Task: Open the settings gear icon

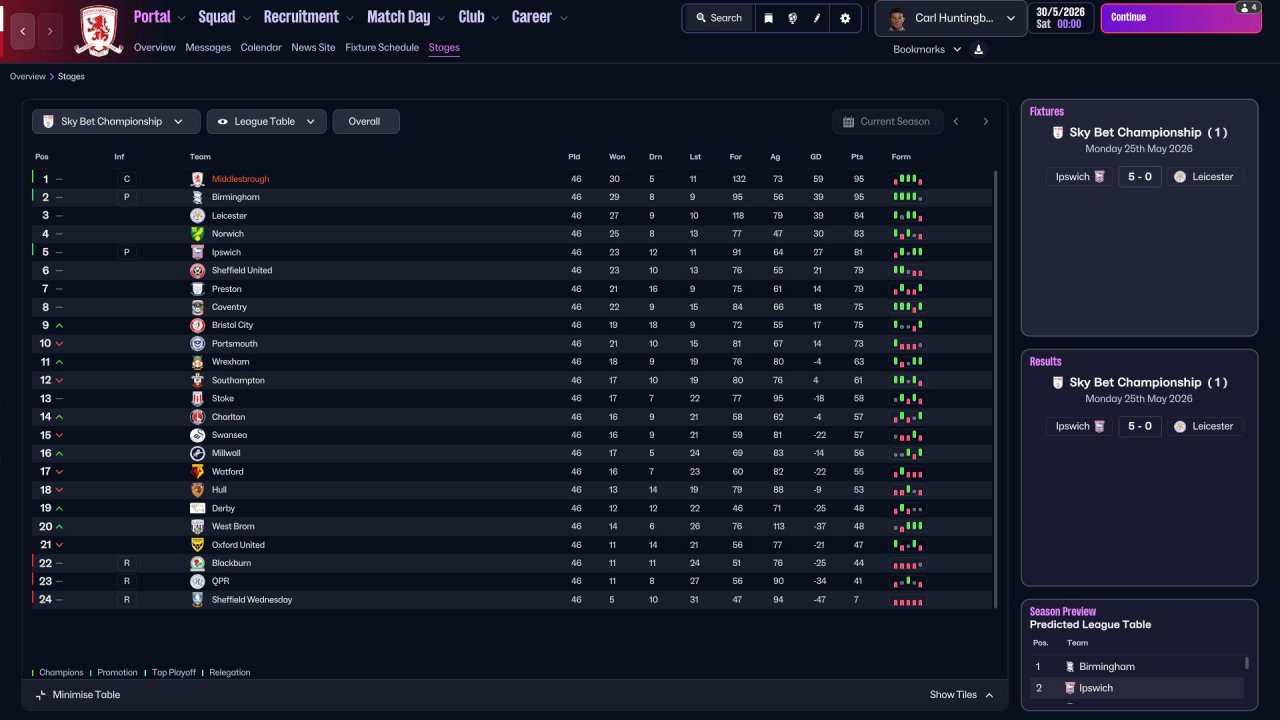Action: (x=845, y=18)
